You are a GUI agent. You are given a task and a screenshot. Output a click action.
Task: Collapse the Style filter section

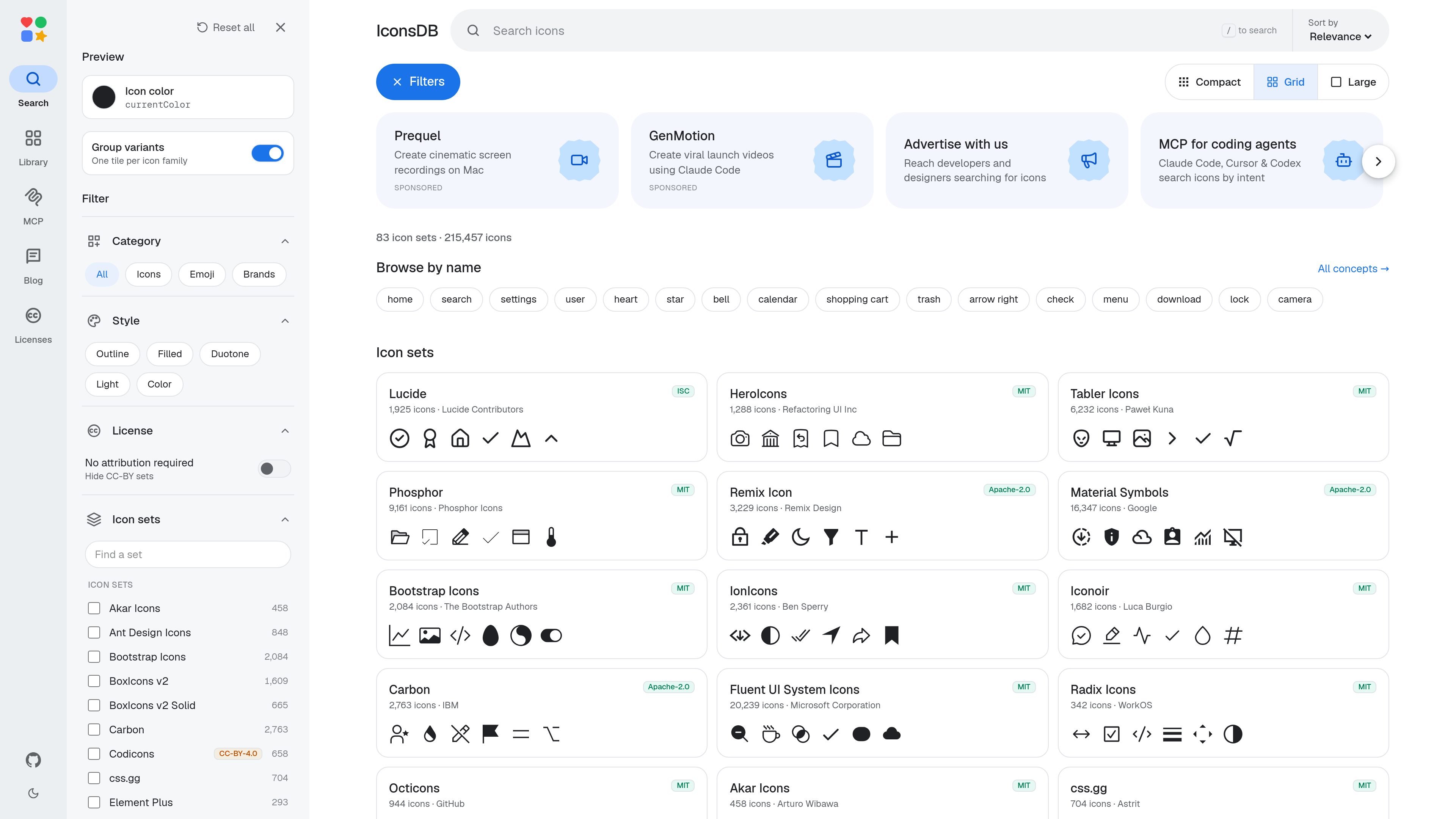point(285,320)
